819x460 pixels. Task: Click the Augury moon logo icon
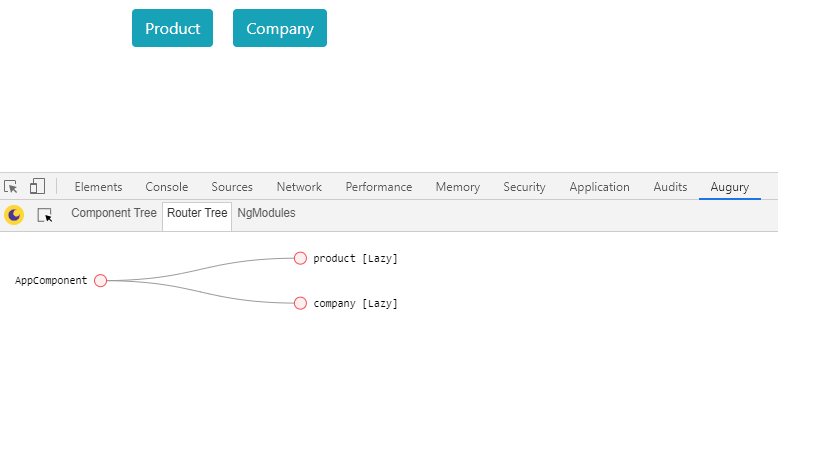14,215
